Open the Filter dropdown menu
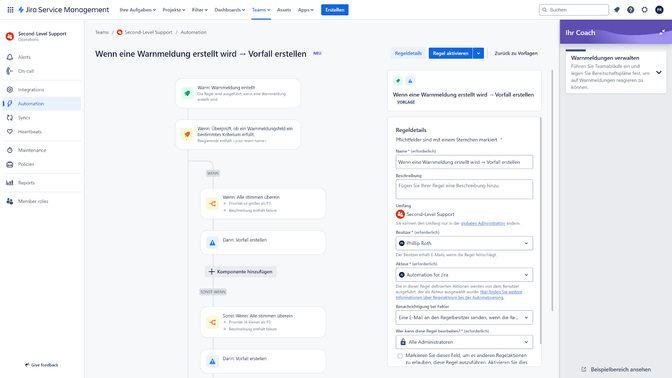The width and height of the screenshot is (672, 378). (200, 10)
